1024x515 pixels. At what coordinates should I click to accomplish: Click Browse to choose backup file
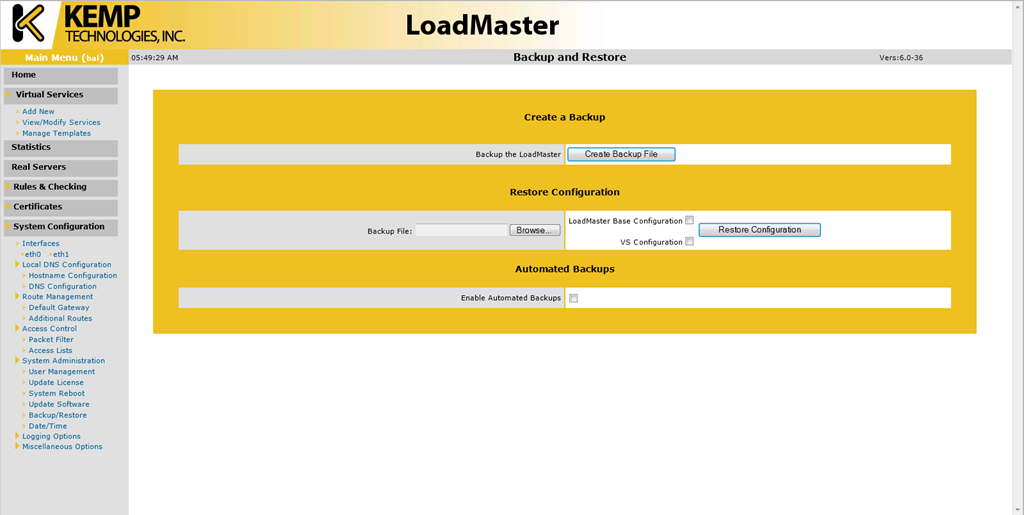point(535,230)
